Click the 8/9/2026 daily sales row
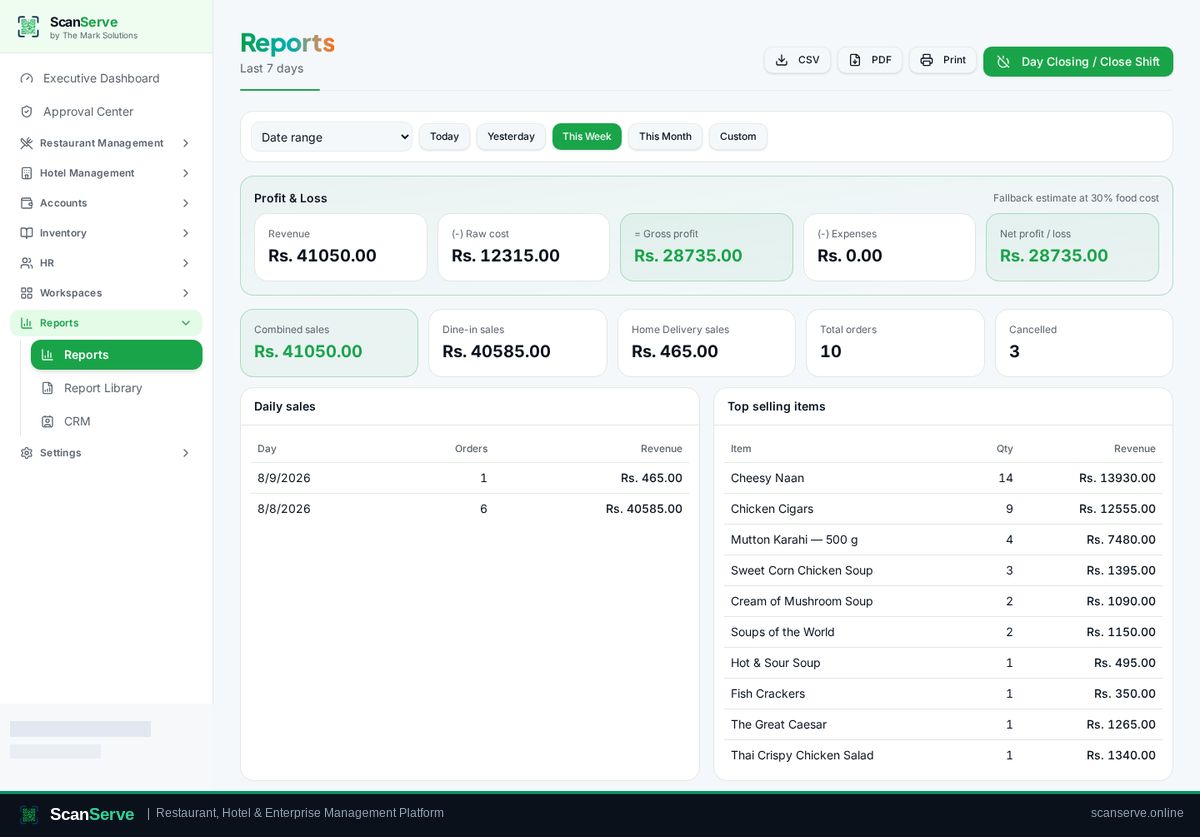This screenshot has width=1200, height=837. [470, 478]
